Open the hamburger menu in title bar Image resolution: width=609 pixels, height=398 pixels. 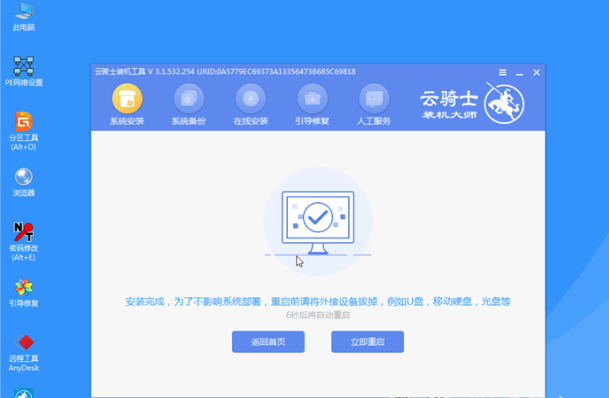[503, 73]
